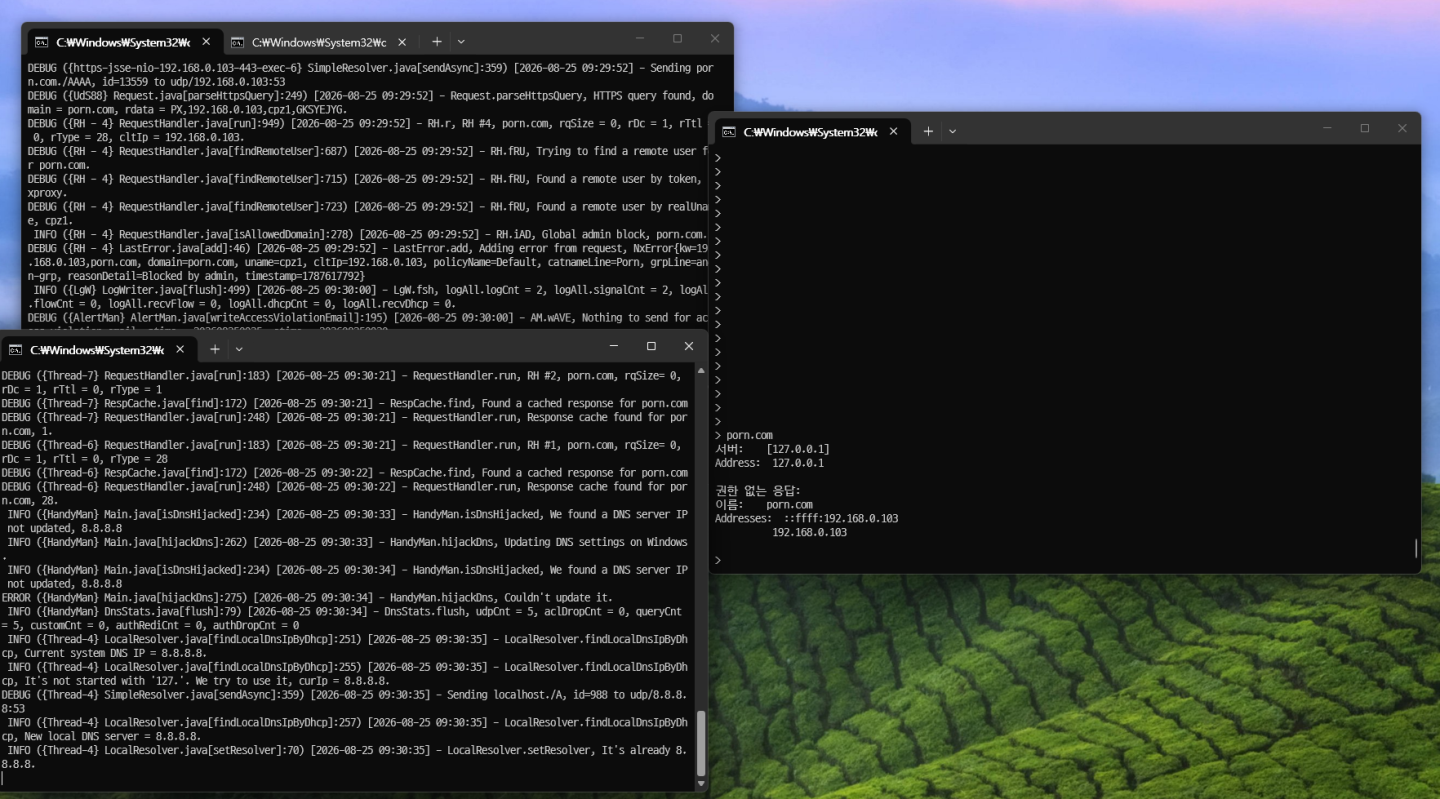Minimize the right terminal window
The width and height of the screenshot is (1440, 799).
pos(1327,128)
